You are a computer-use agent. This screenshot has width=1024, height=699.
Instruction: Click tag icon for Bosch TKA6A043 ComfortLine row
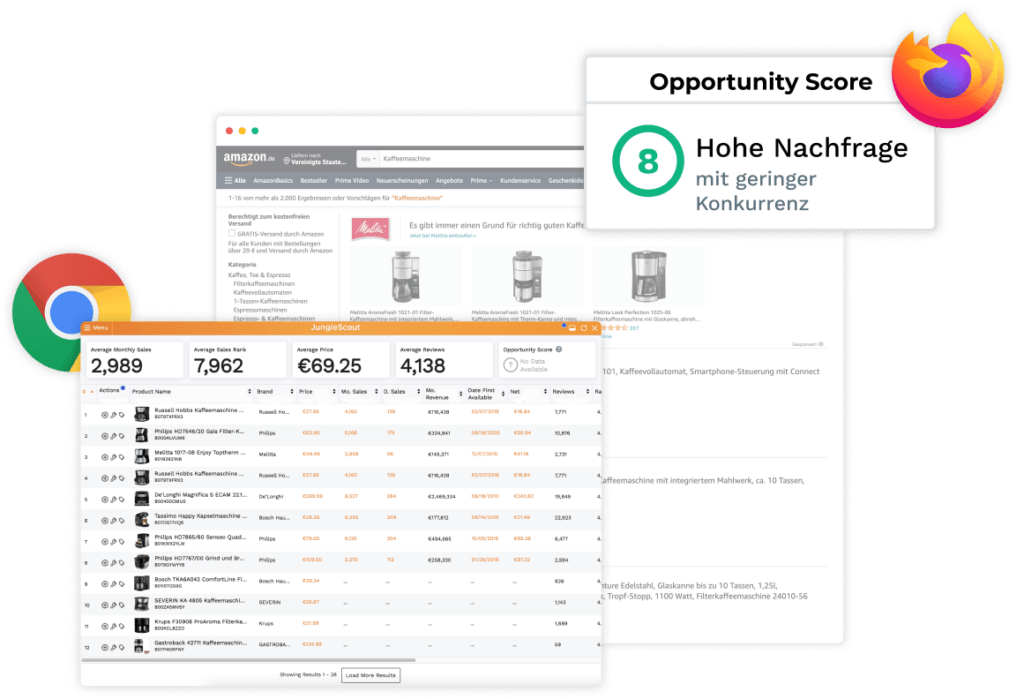tap(121, 584)
